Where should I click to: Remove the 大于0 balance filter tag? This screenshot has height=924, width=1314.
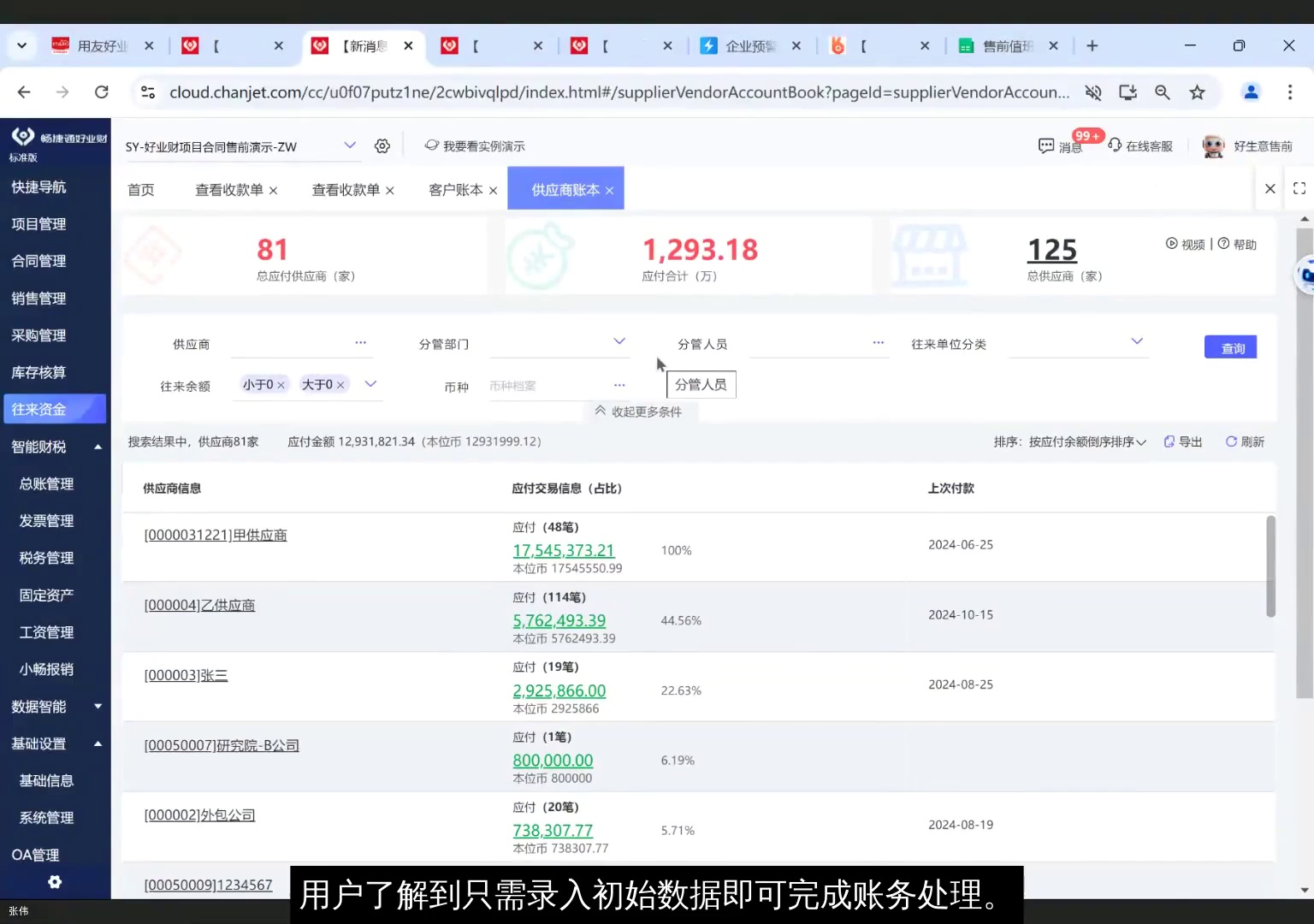pyautogui.click(x=340, y=384)
